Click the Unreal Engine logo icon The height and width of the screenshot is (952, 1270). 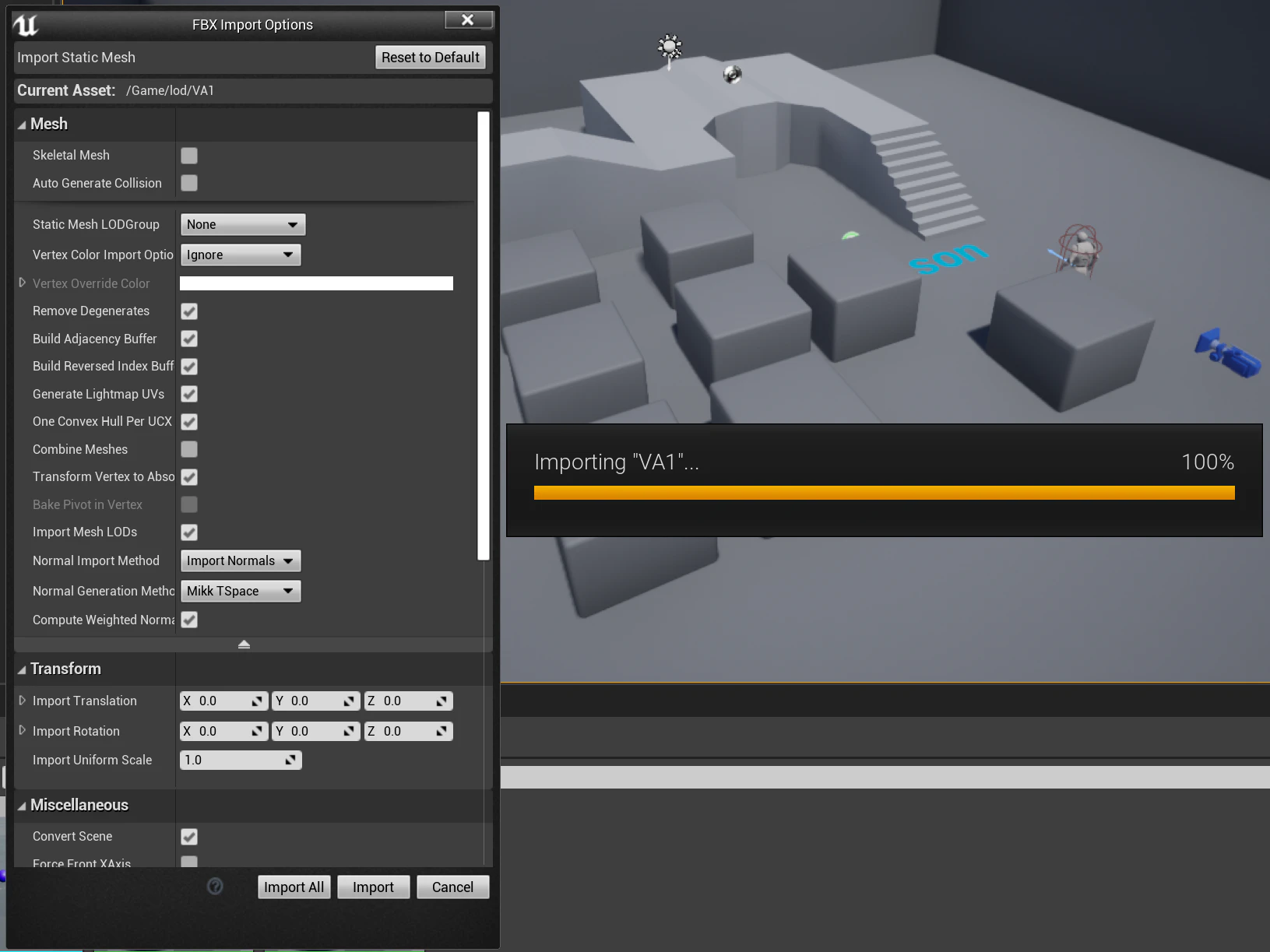[x=26, y=25]
